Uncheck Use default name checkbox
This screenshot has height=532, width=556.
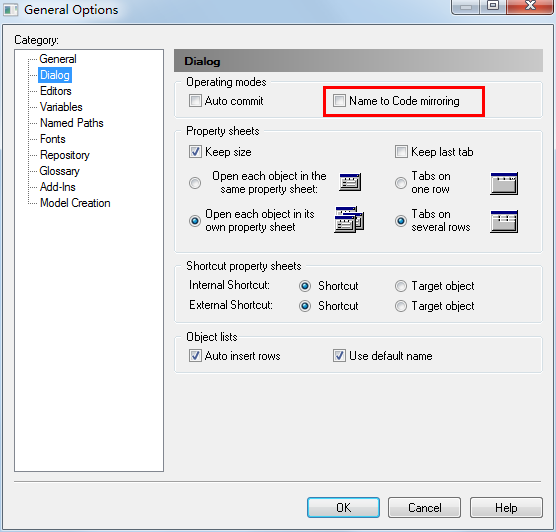click(x=339, y=356)
